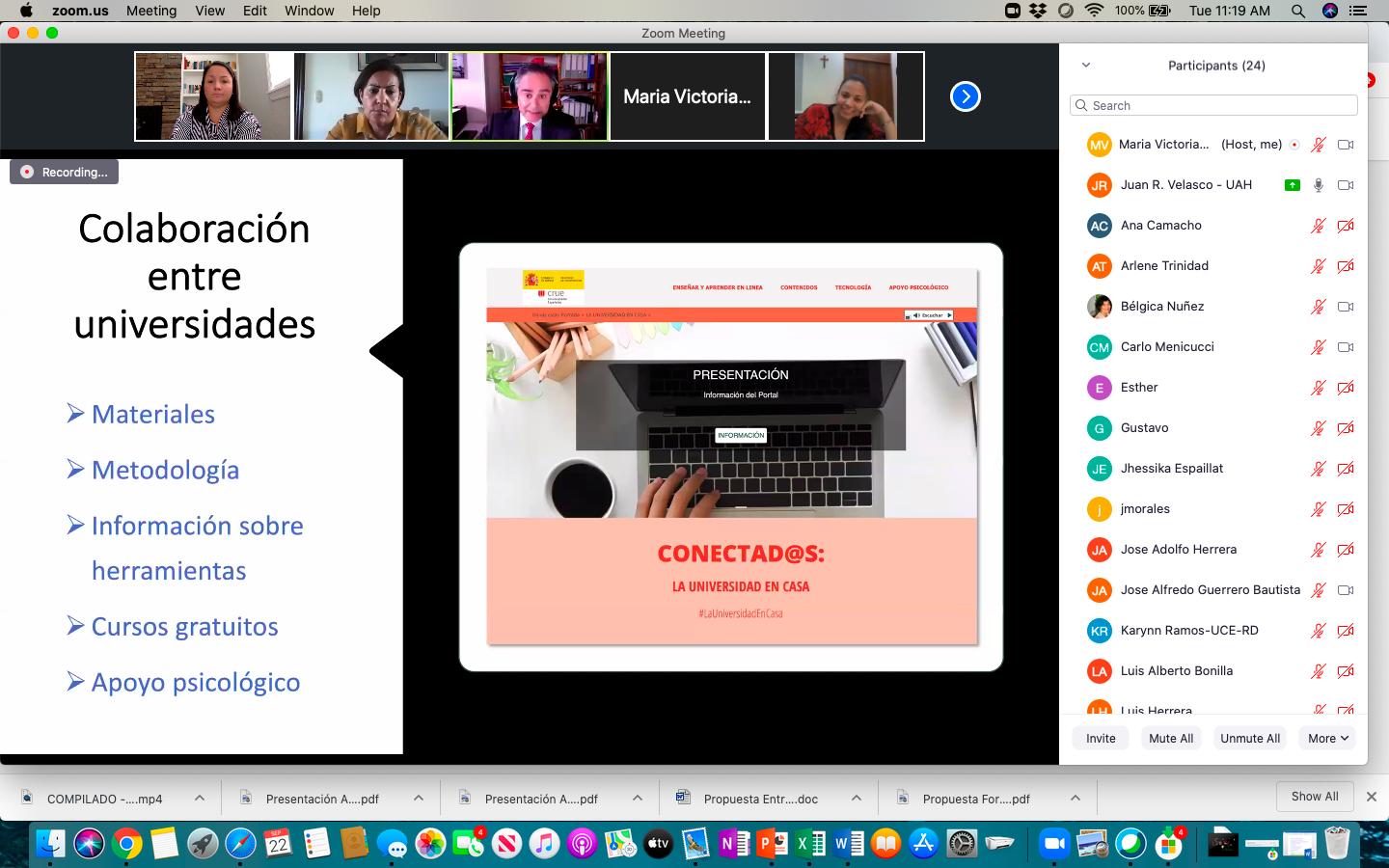Click Bélgica Nuñez's profile picture
1389x868 pixels.
coord(1099,307)
